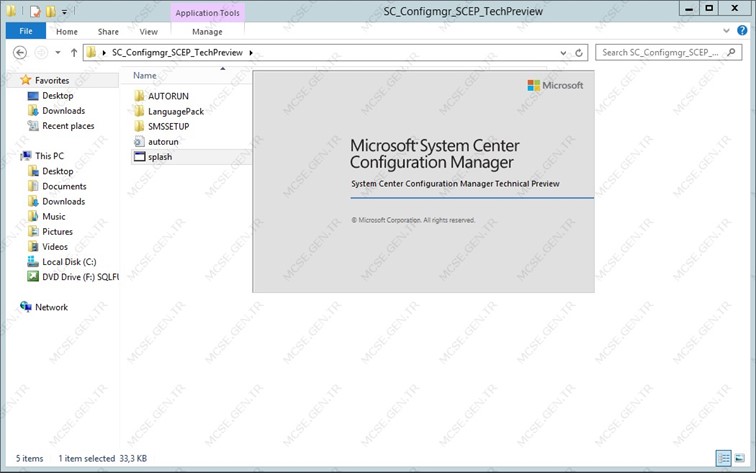Switch to the Home ribbon tab
Image resolution: width=756 pixels, height=473 pixels.
click(x=67, y=31)
